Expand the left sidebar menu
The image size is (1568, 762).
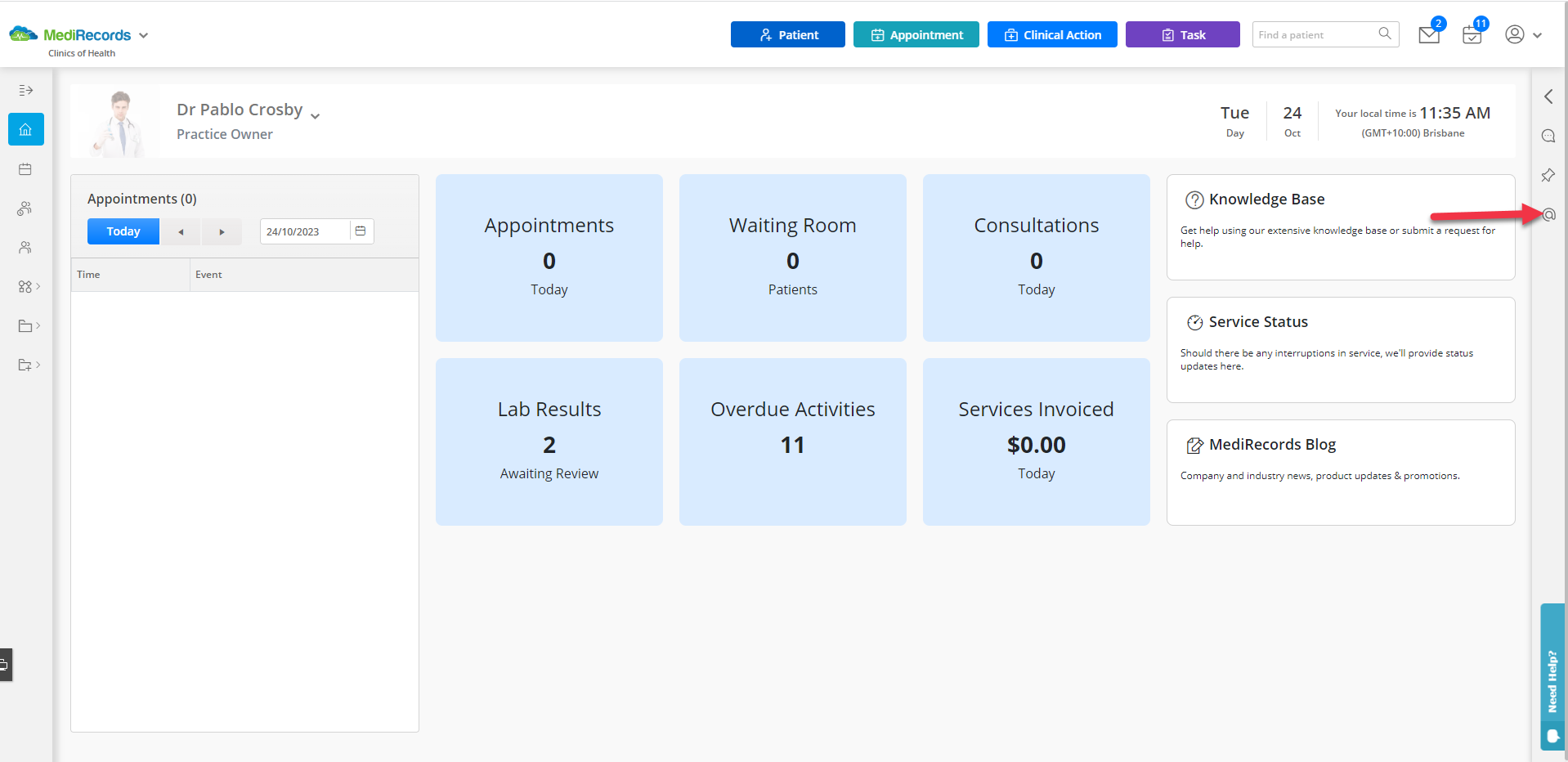click(x=25, y=90)
